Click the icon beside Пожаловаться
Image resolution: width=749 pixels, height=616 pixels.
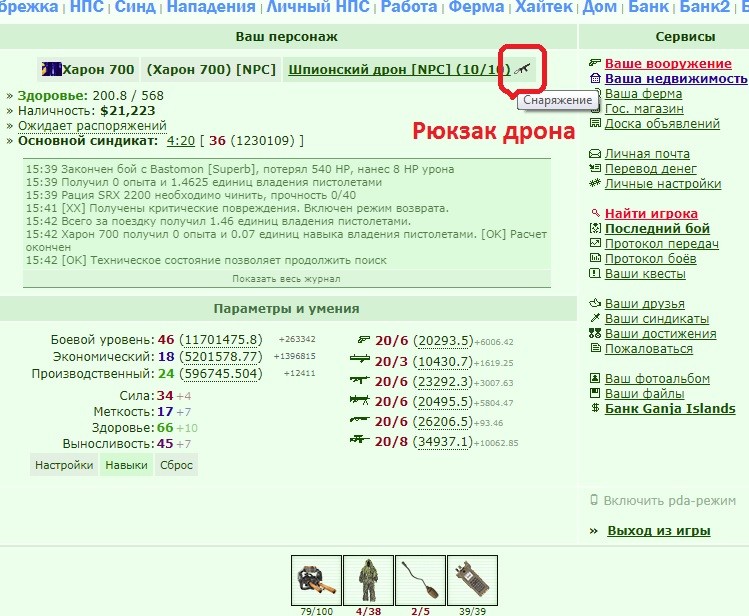[595, 348]
